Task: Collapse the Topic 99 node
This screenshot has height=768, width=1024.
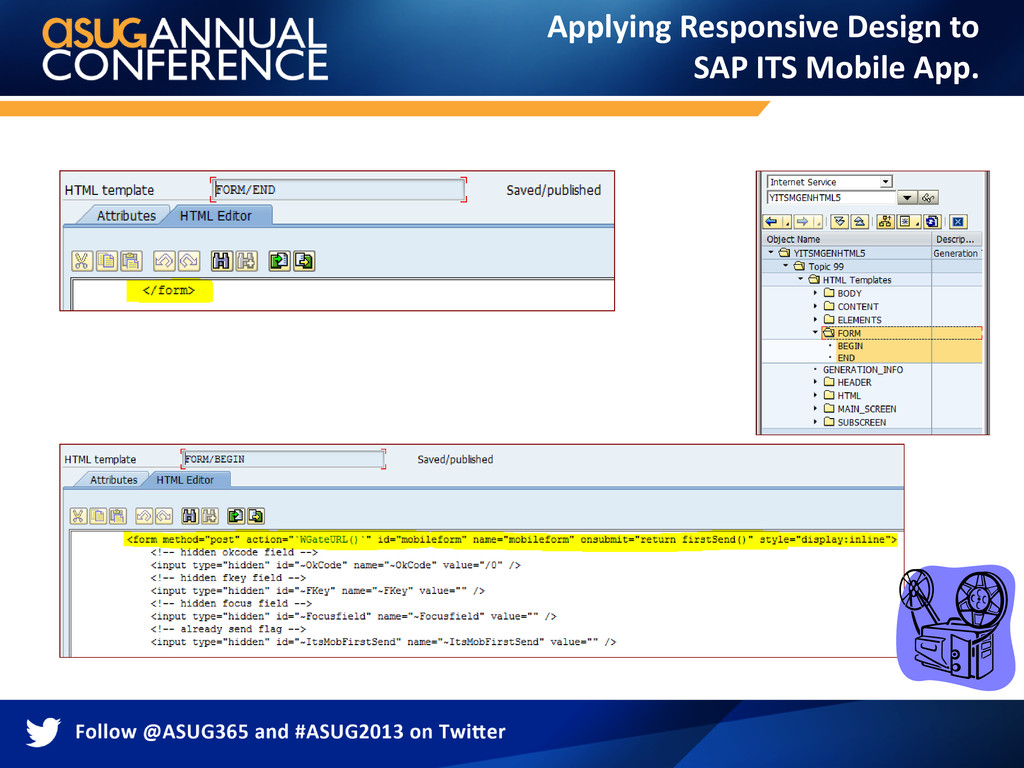Action: coord(786,266)
